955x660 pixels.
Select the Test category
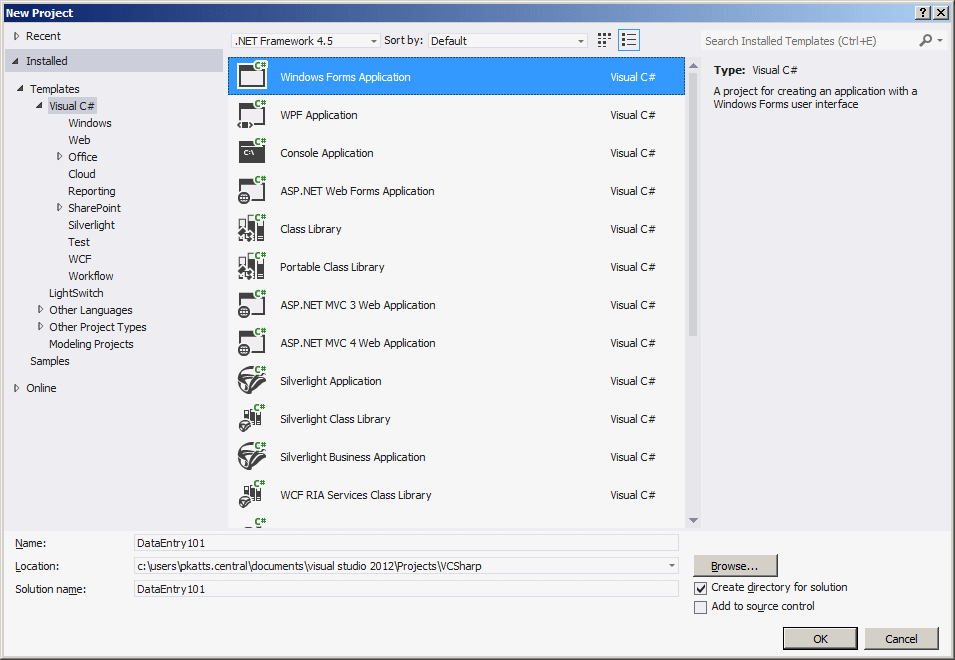79,242
